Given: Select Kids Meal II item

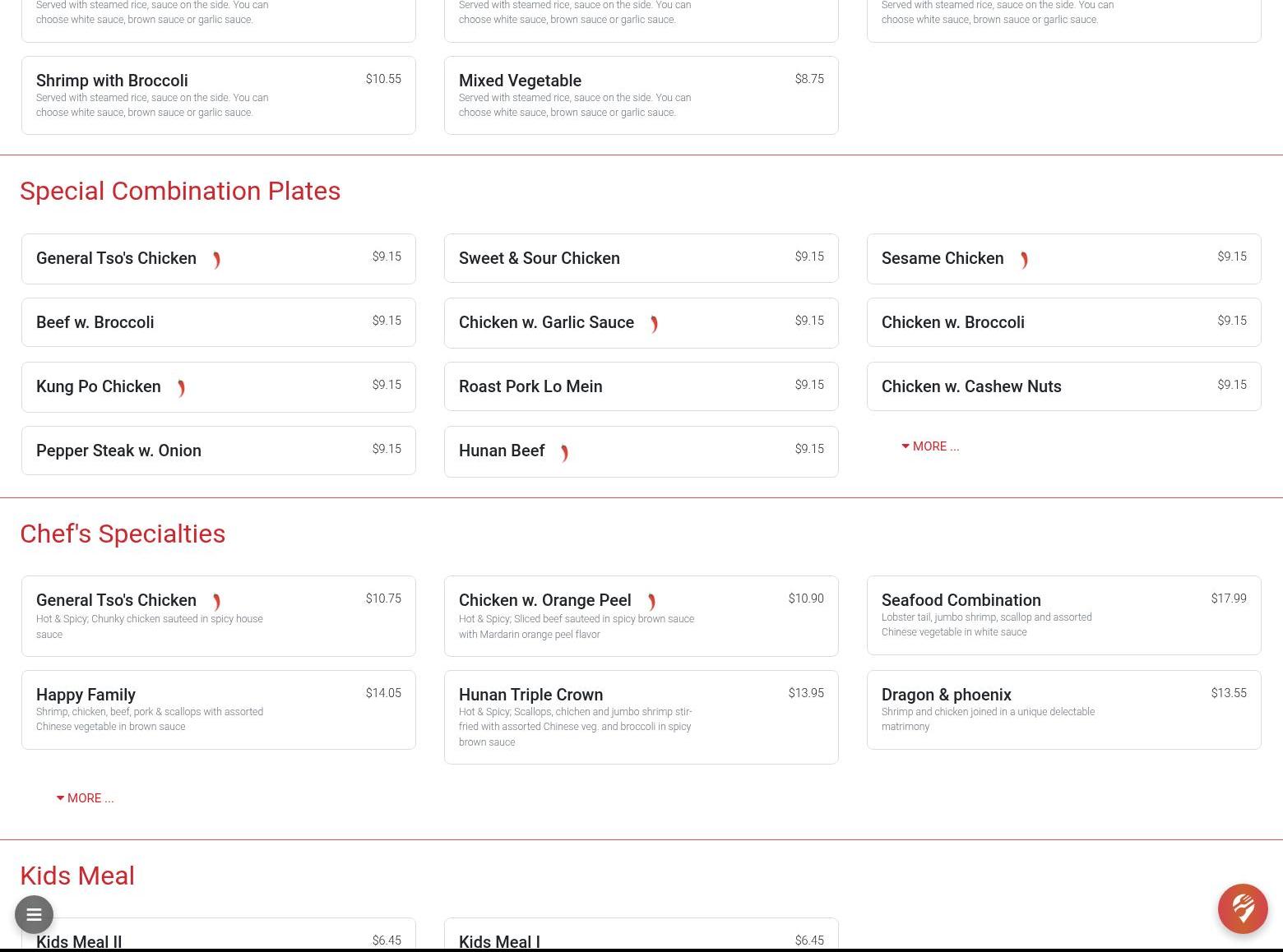Looking at the screenshot, I should (x=219, y=935).
